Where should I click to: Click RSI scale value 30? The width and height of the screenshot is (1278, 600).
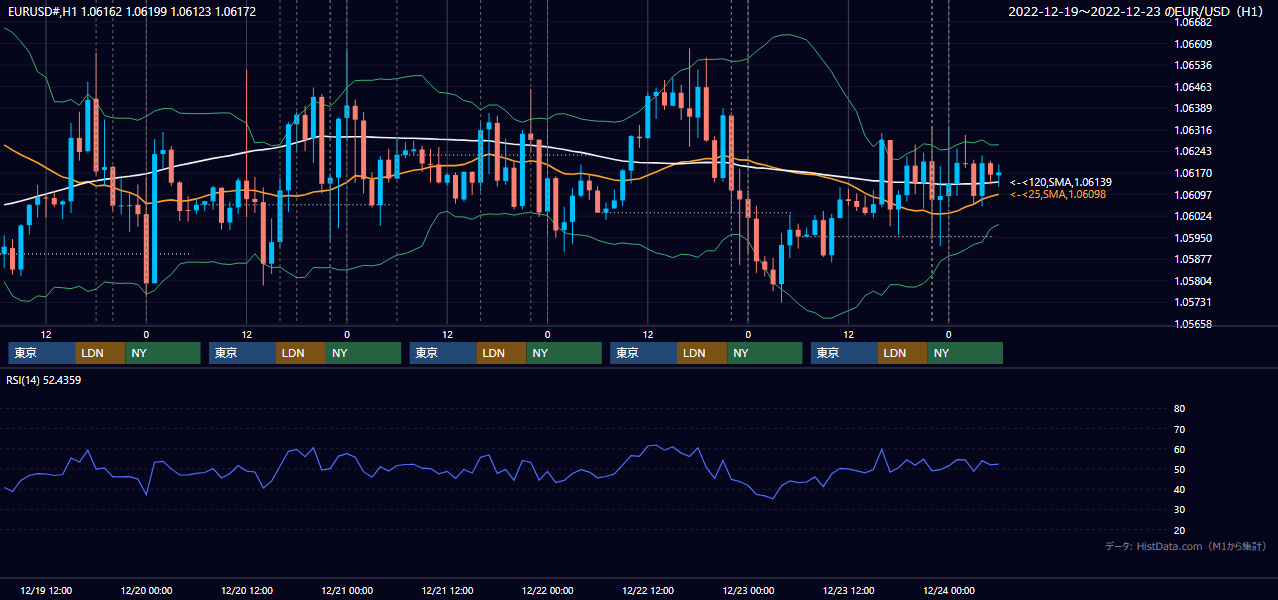pyautogui.click(x=1179, y=510)
